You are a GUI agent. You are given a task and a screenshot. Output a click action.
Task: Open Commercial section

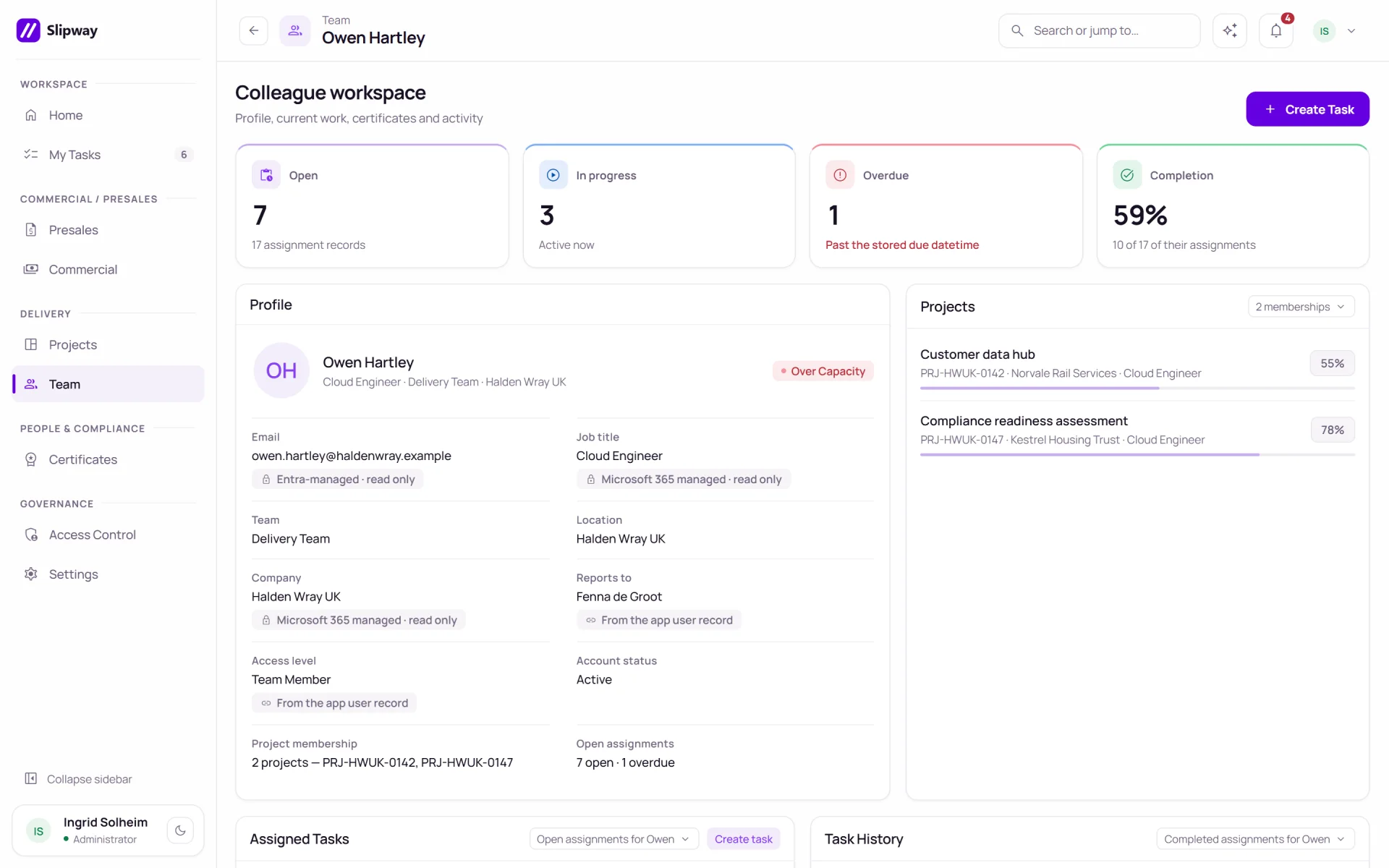pos(108,269)
